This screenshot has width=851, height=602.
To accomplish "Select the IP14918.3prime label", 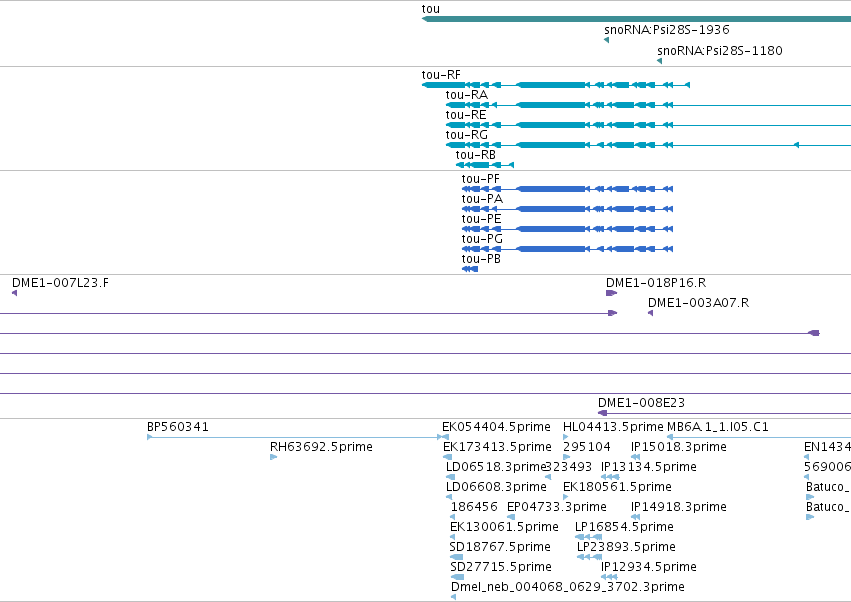I will click(678, 507).
